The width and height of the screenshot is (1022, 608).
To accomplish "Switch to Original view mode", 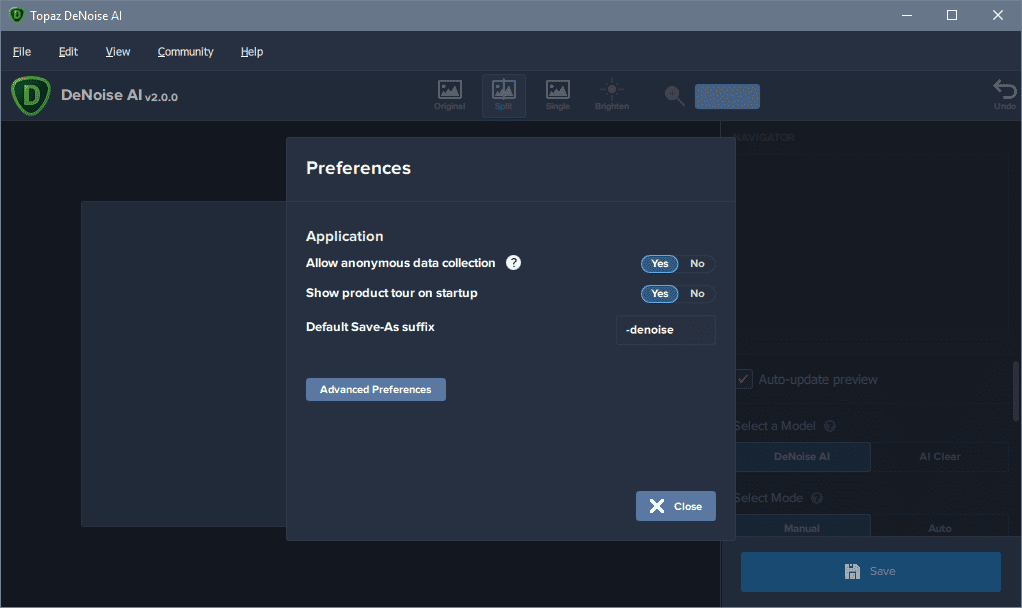I will tap(450, 95).
